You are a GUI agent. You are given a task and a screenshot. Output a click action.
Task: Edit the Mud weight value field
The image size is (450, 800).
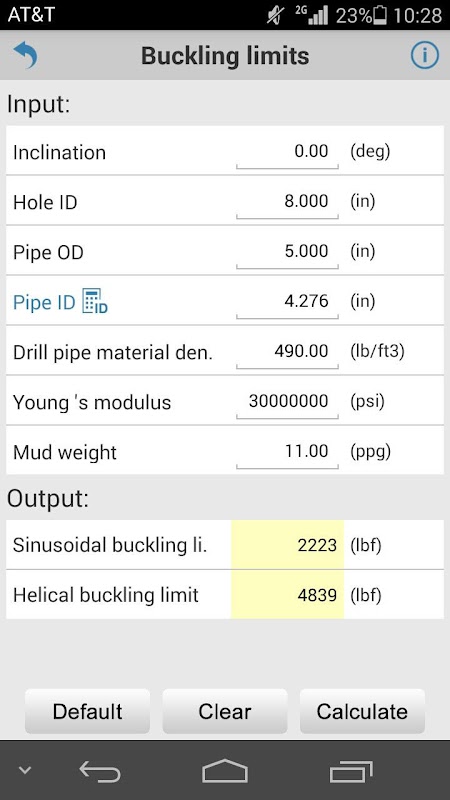coord(287,452)
